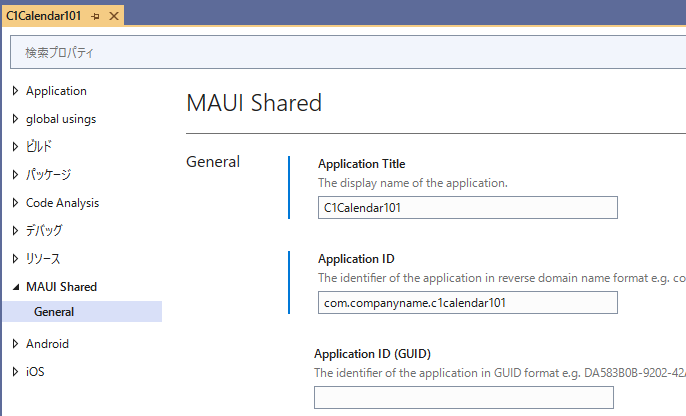Expand the ビルド category arrow
Viewport: 686px width, 416px height.
15,147
